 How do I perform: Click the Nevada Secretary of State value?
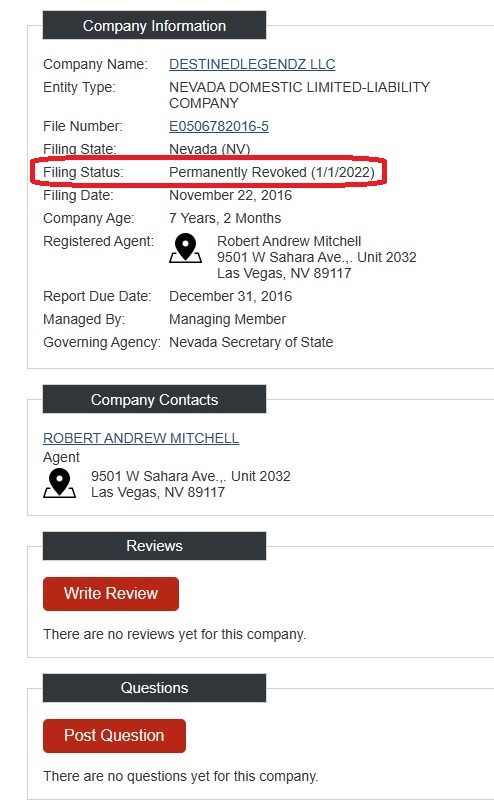[x=251, y=342]
